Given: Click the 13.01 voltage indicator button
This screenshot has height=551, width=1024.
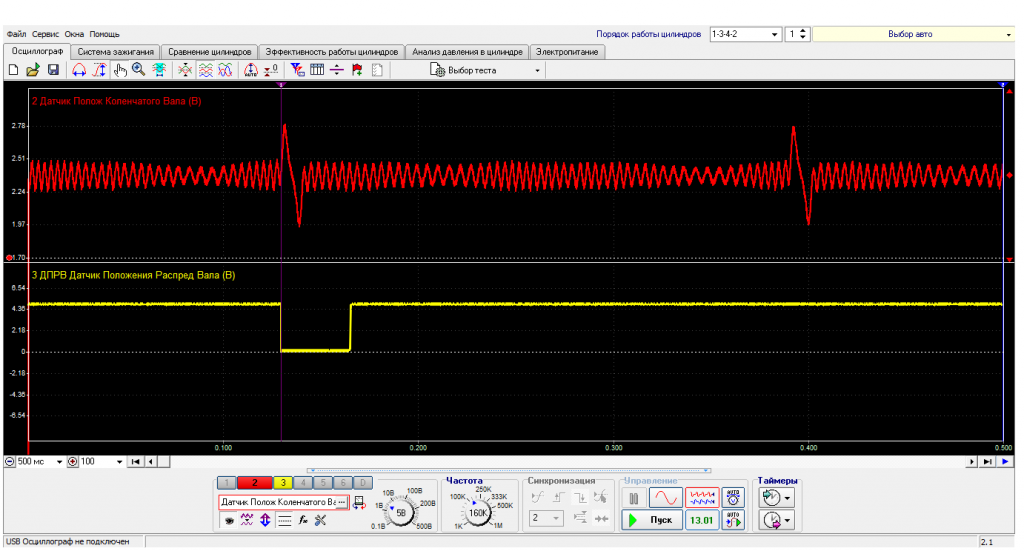Looking at the screenshot, I should pyautogui.click(x=701, y=520).
